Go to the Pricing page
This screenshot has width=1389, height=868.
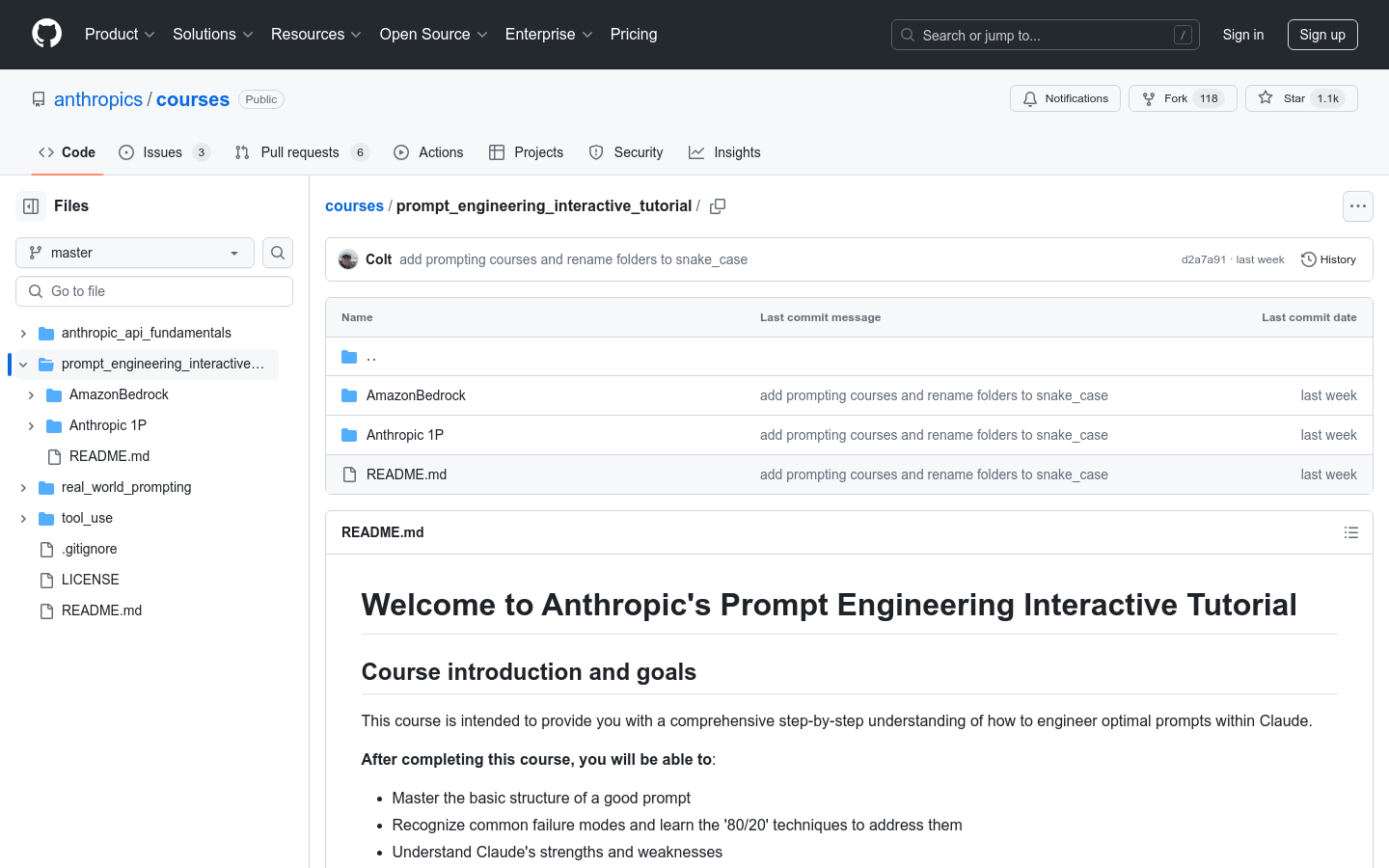pos(634,34)
